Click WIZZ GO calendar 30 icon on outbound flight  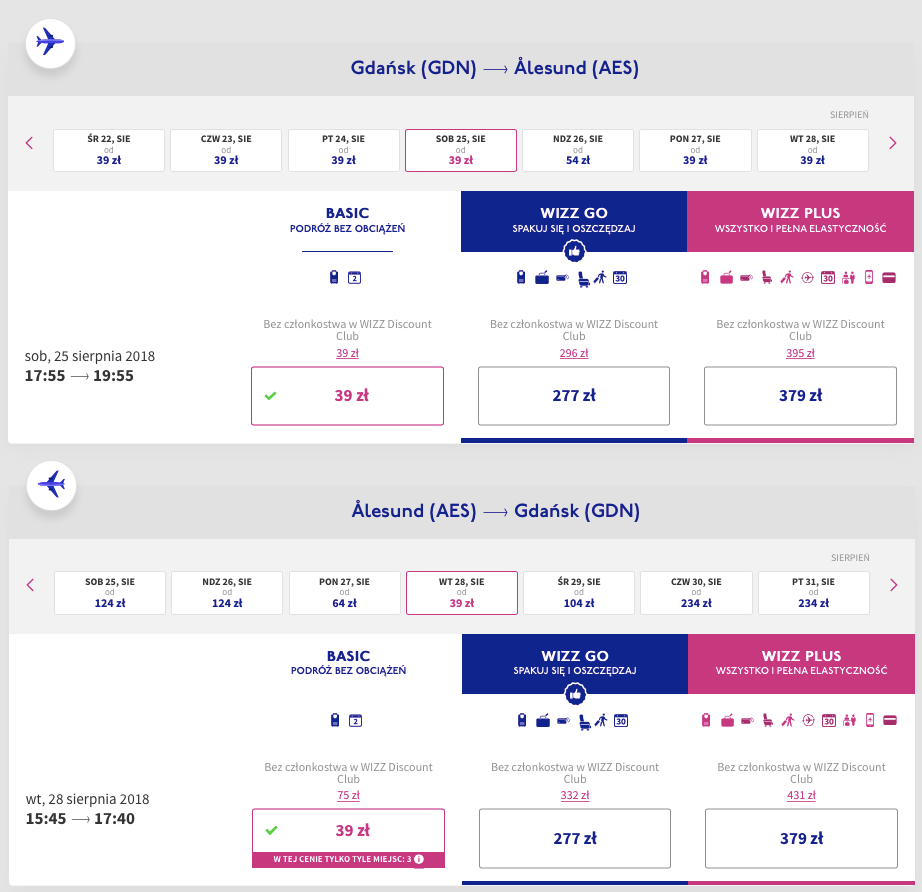(620, 278)
